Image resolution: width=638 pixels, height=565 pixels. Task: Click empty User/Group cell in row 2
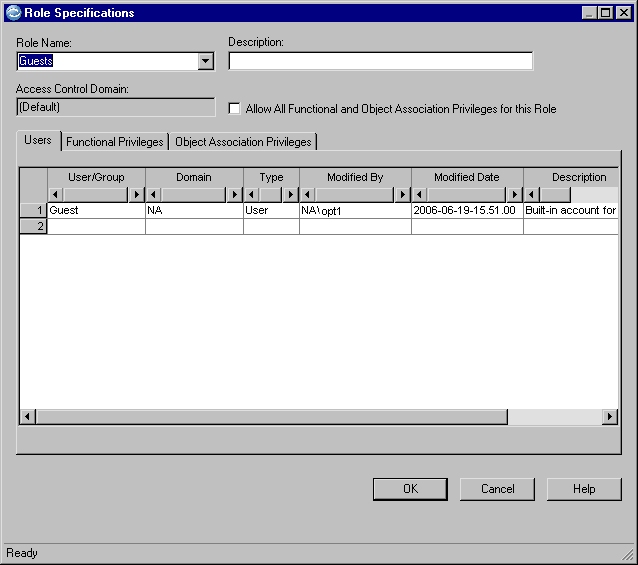[x=96, y=226]
